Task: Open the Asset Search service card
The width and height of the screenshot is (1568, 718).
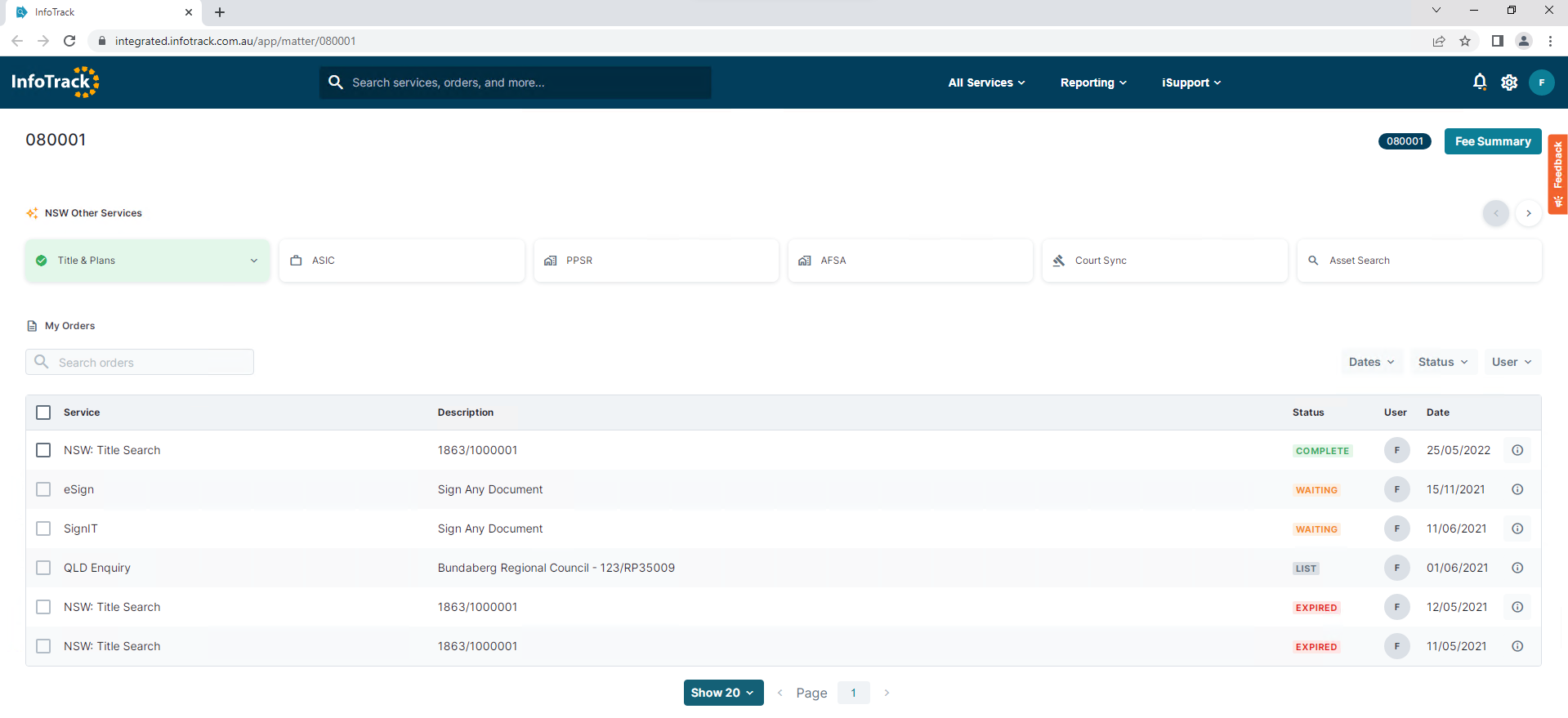Action: coord(1419,261)
